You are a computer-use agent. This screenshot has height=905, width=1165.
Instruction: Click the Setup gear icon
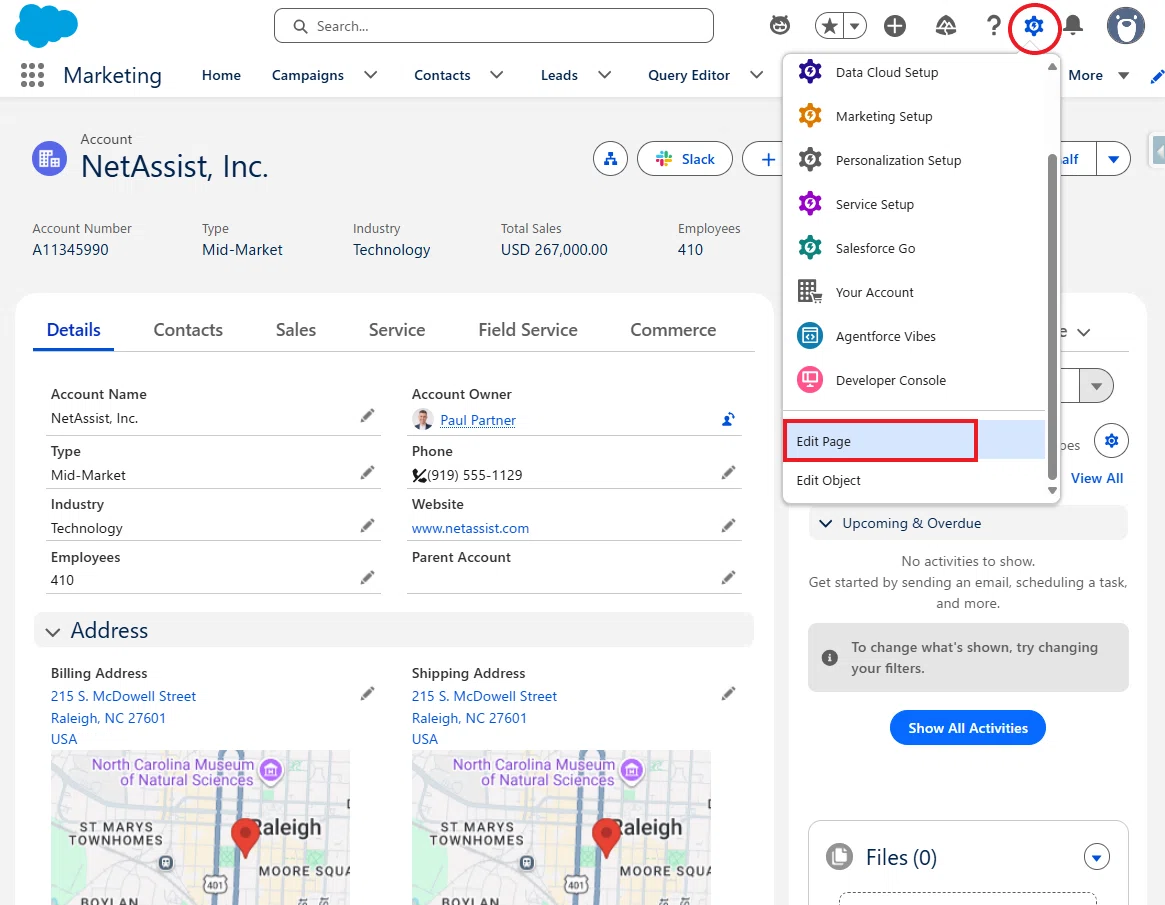pos(1033,27)
